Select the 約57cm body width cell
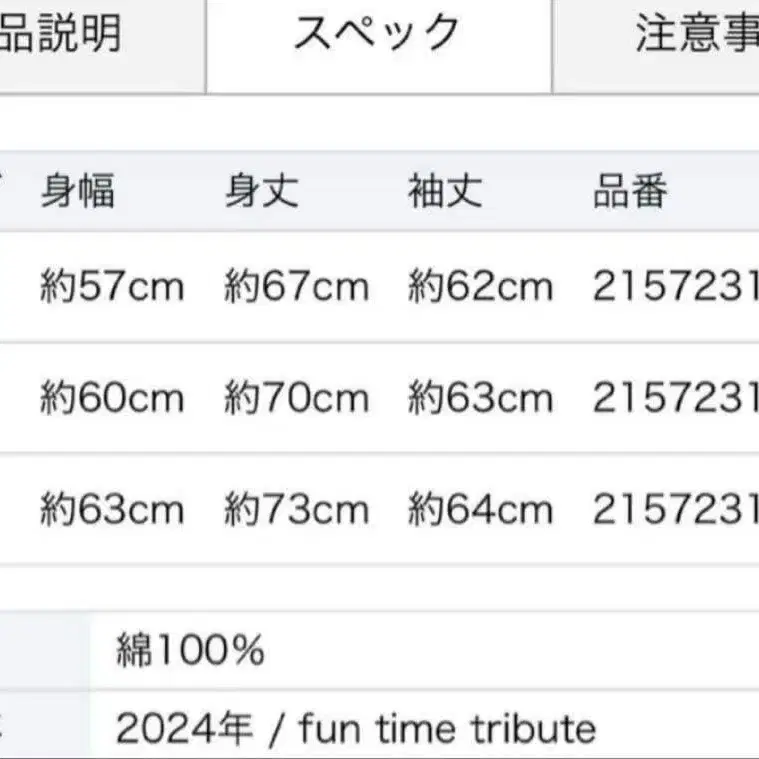The image size is (759, 759). [x=112, y=288]
